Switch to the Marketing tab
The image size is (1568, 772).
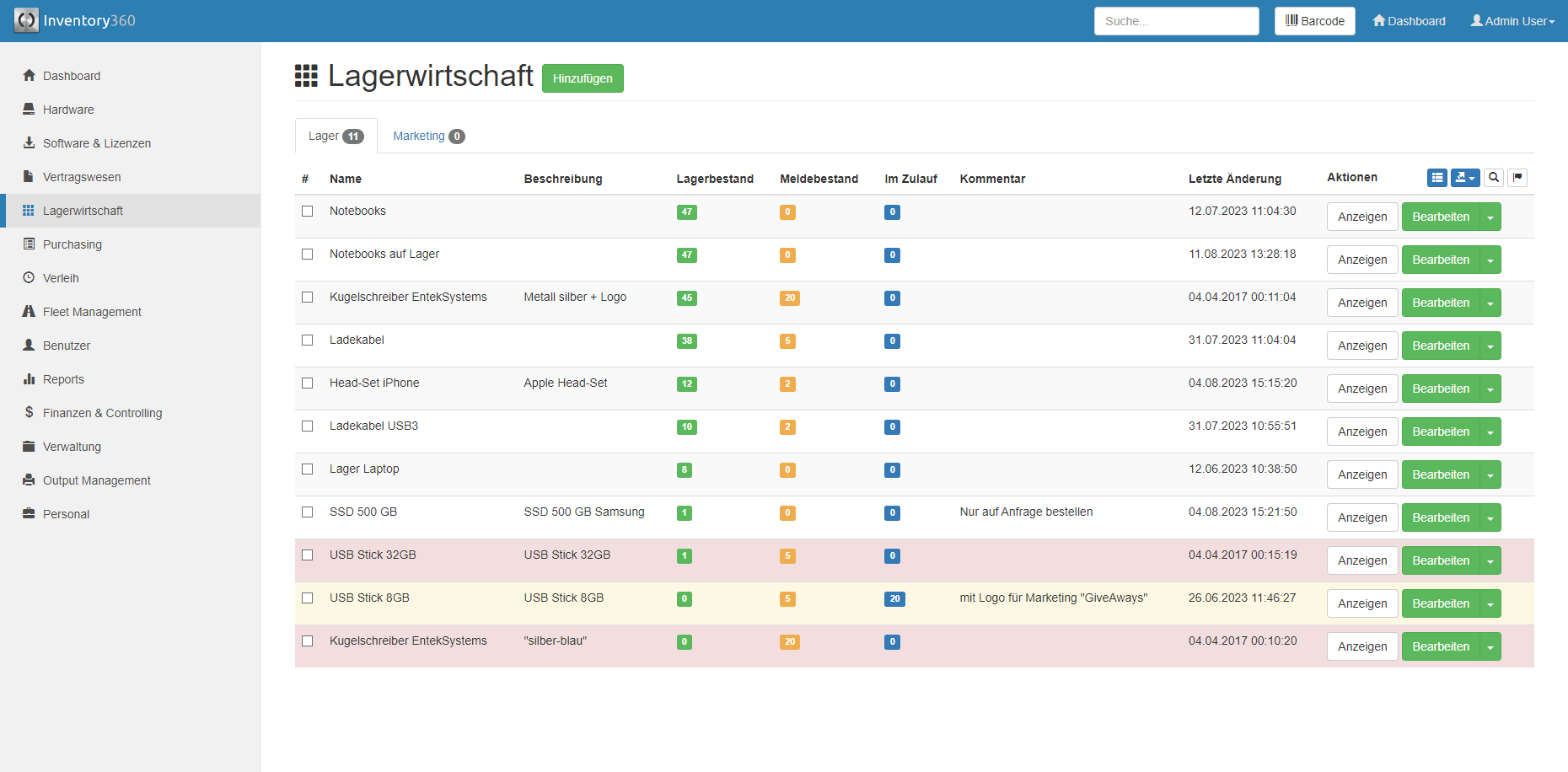click(x=428, y=137)
